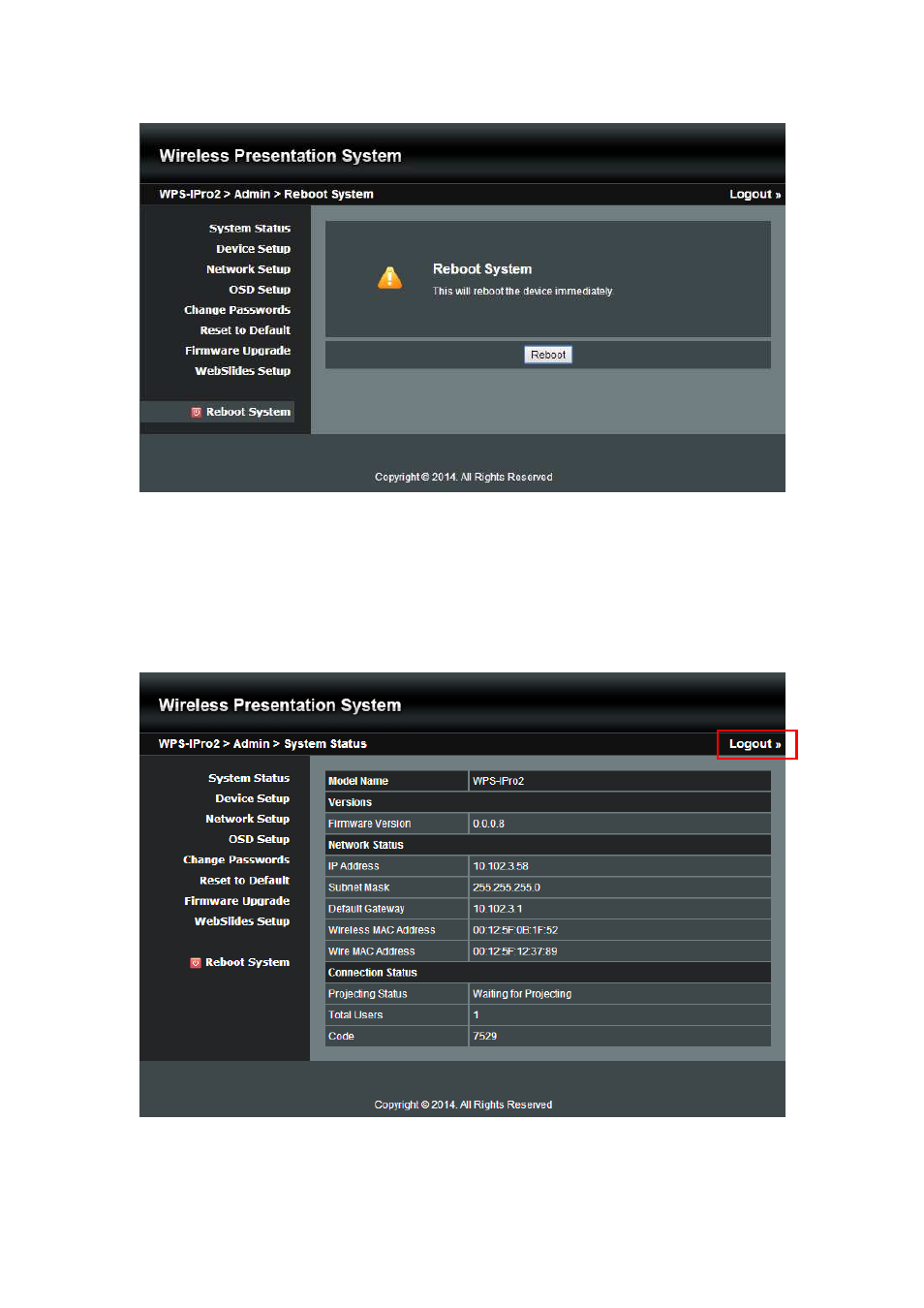Click the Total Users value '1'
This screenshot has height=1308, width=924.
(x=620, y=1015)
